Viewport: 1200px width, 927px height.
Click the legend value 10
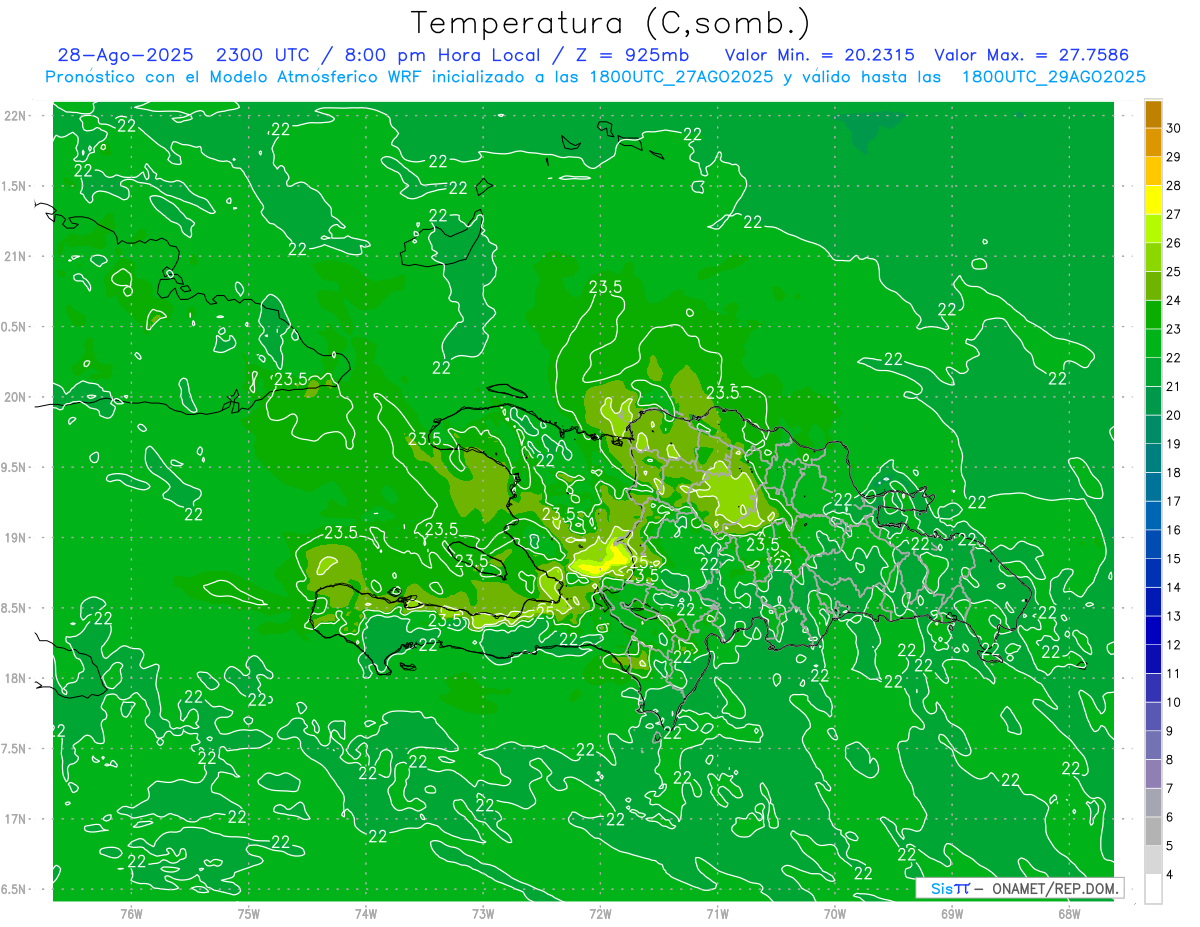[1173, 702]
